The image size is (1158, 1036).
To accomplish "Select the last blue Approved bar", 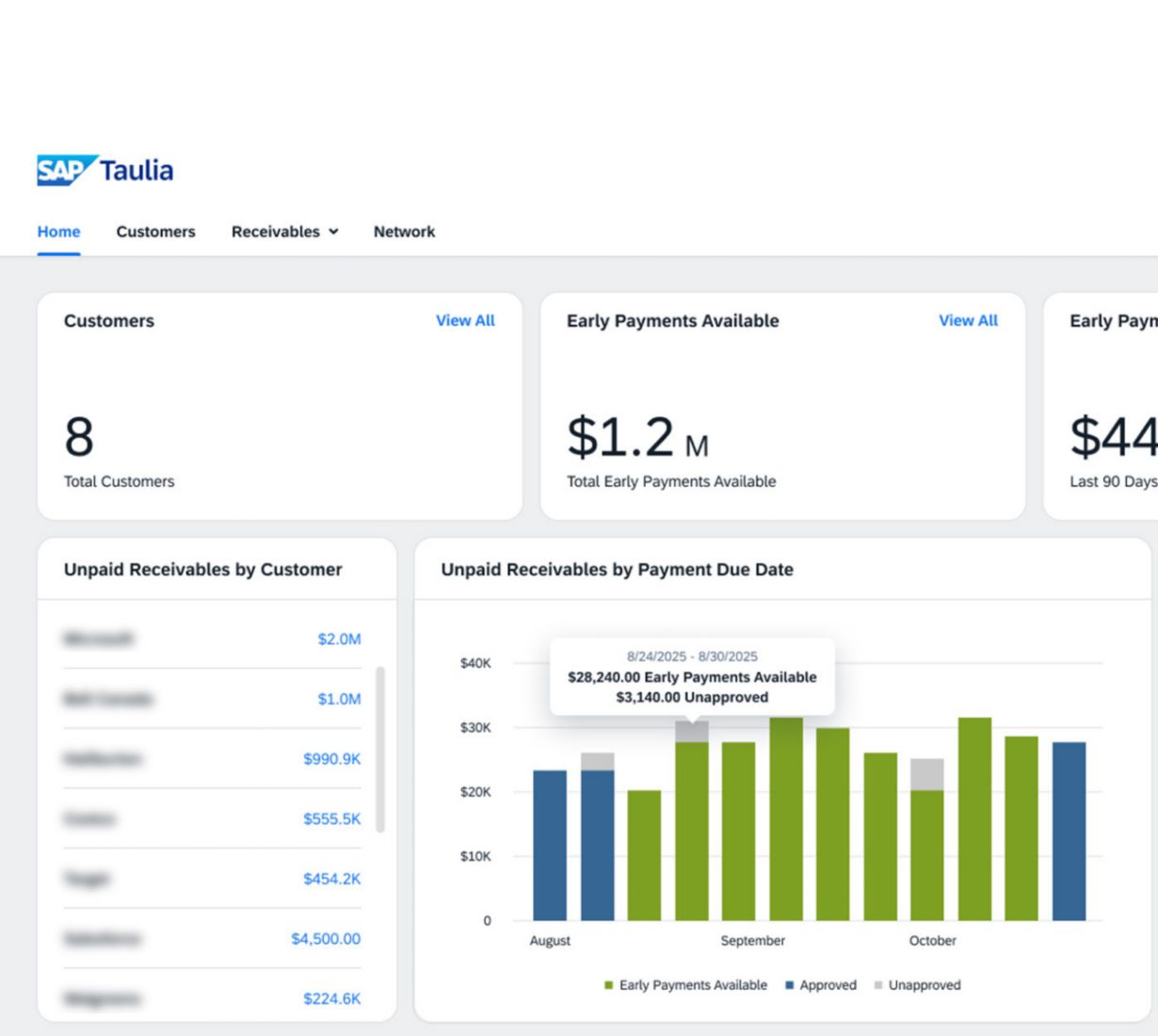I will click(1069, 832).
